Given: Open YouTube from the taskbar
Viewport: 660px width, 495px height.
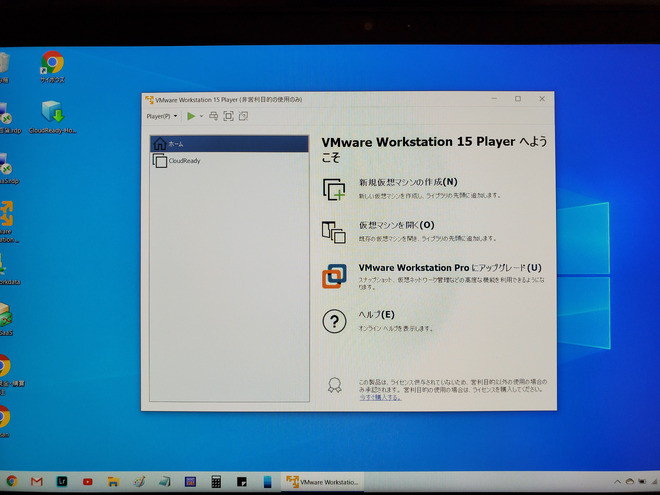Looking at the screenshot, I should 88,482.
